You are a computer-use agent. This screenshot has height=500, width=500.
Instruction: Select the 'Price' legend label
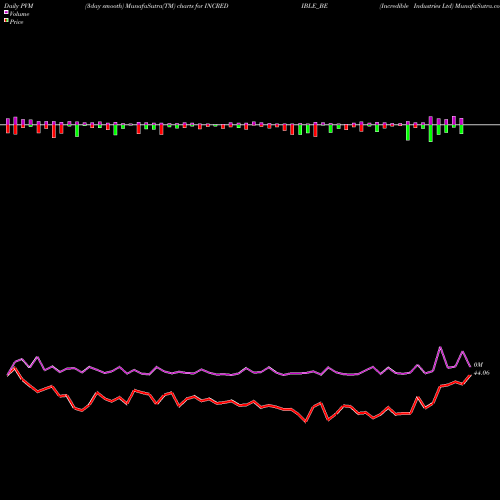click(x=16, y=22)
